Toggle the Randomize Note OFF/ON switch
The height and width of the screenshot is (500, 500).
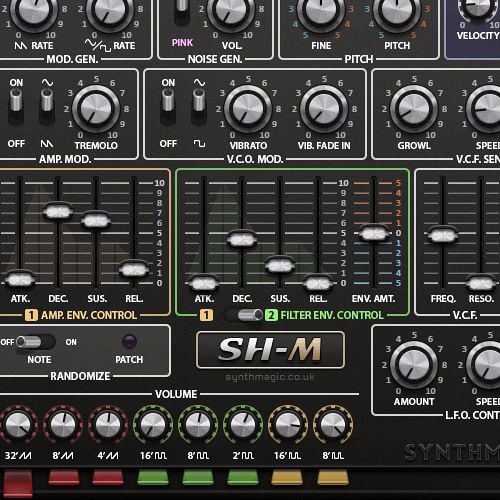pos(35,342)
